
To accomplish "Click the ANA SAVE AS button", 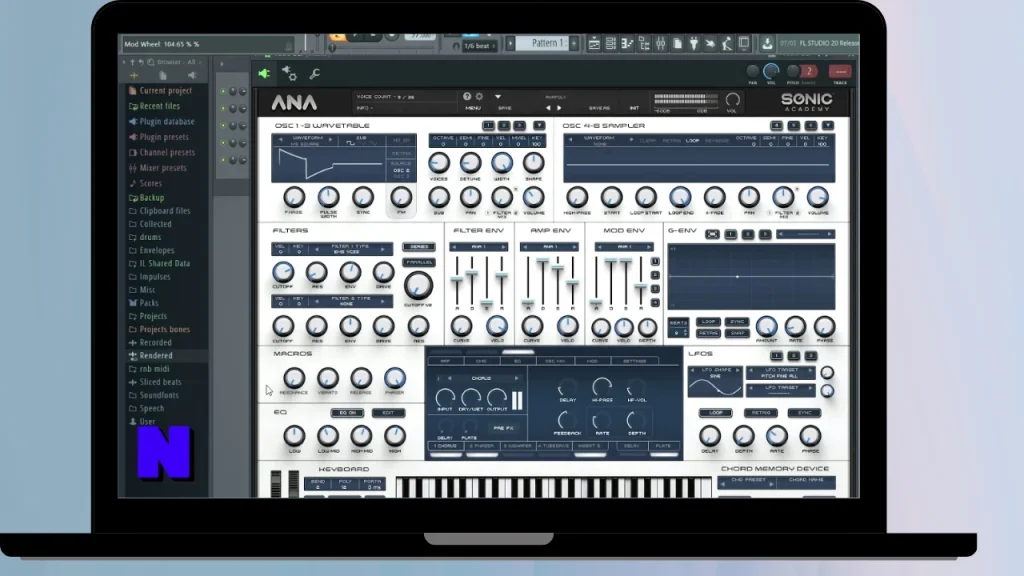I will 599,108.
